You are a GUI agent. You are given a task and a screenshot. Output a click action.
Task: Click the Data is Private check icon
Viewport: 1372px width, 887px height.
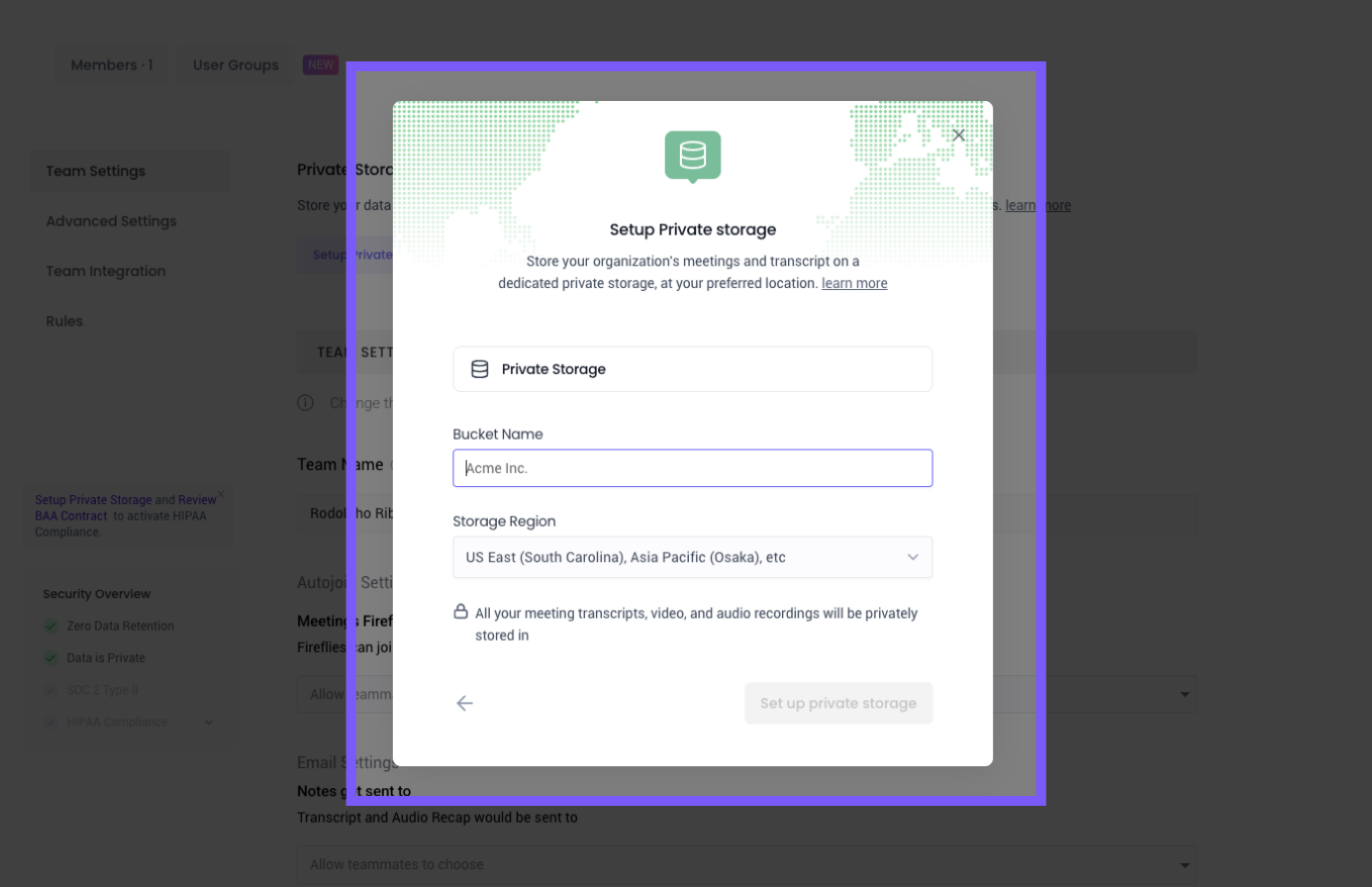(50, 657)
